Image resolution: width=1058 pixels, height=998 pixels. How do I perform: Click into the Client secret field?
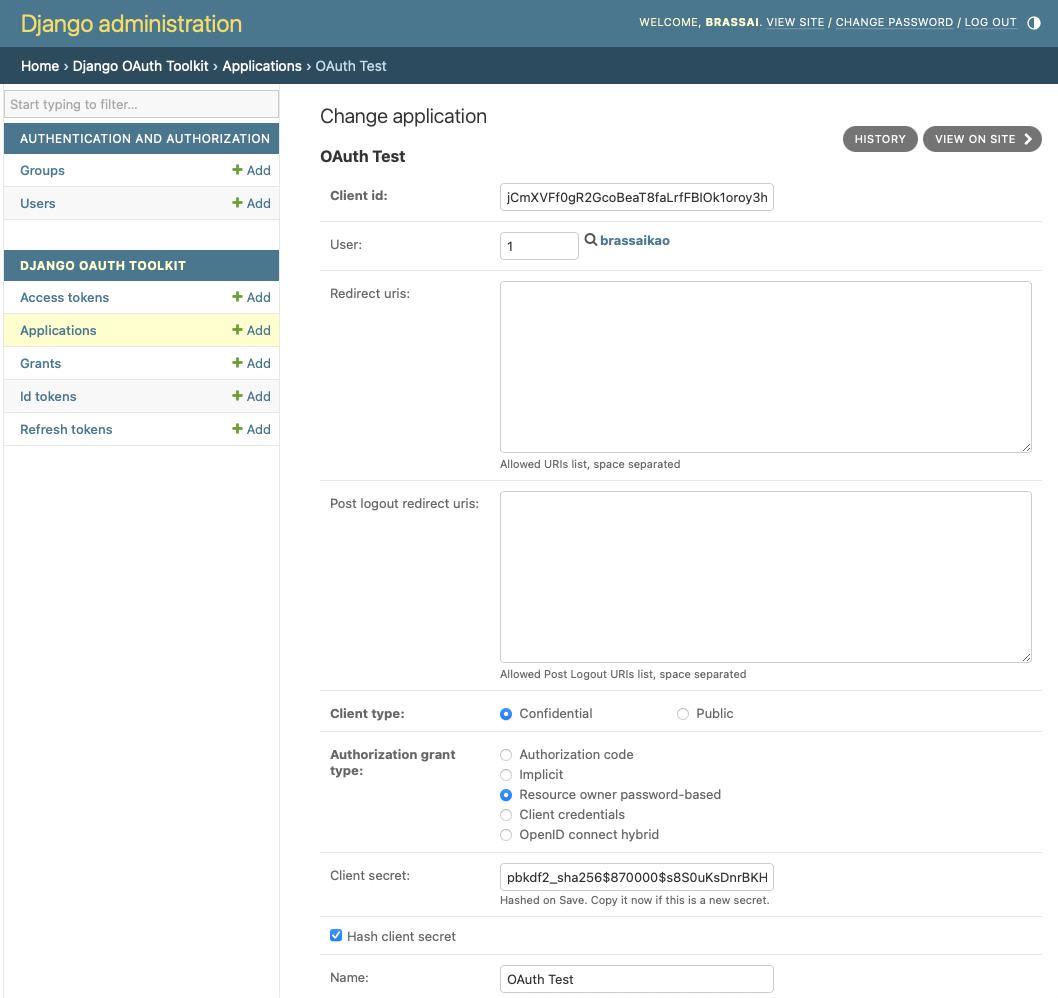636,877
